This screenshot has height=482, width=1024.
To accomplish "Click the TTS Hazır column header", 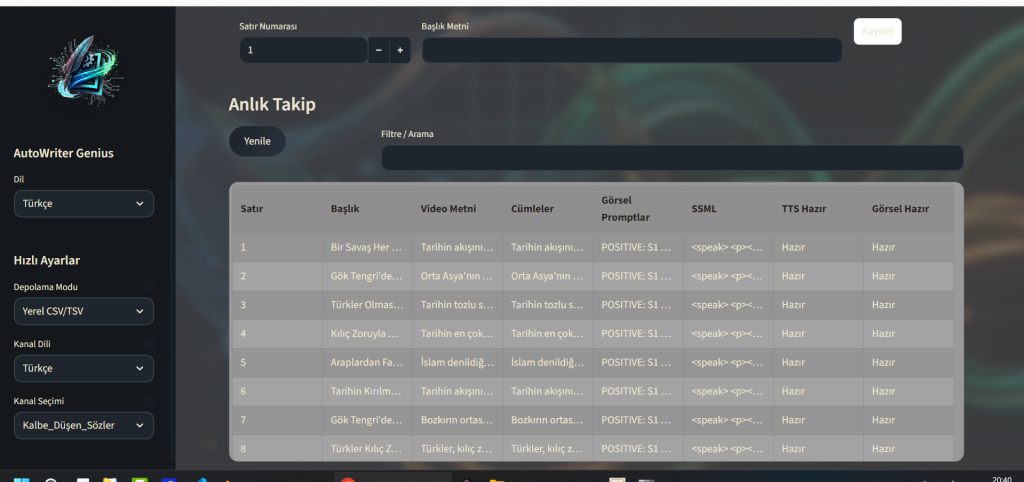I will [x=803, y=208].
